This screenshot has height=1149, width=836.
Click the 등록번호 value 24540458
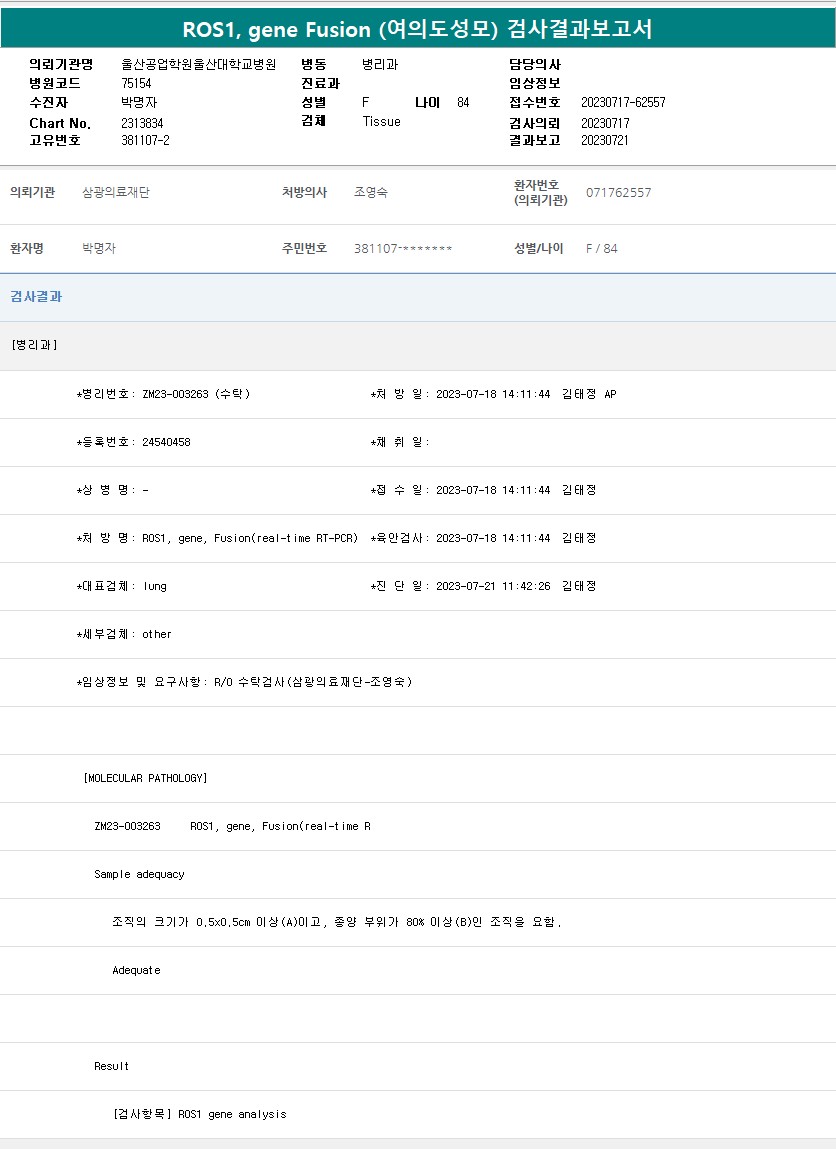tap(166, 442)
